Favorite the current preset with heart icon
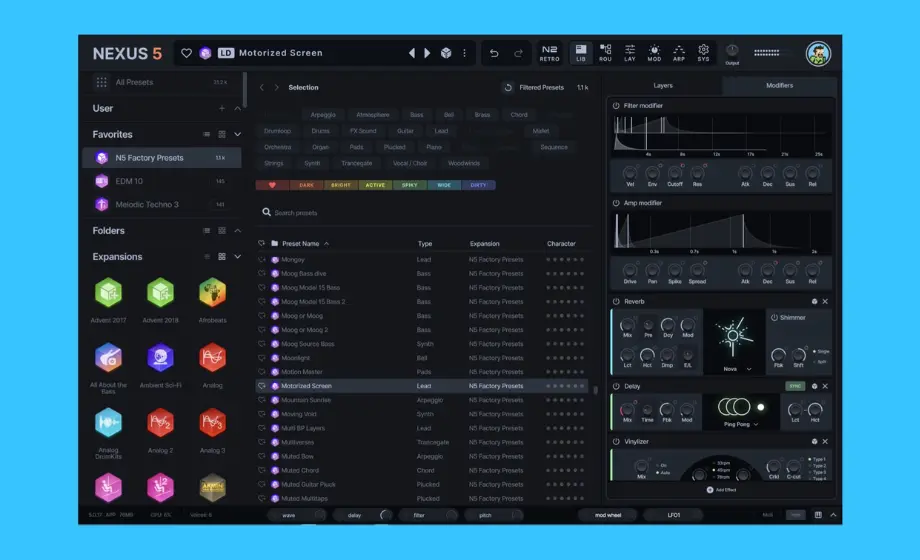The height and width of the screenshot is (560, 920). (x=186, y=53)
